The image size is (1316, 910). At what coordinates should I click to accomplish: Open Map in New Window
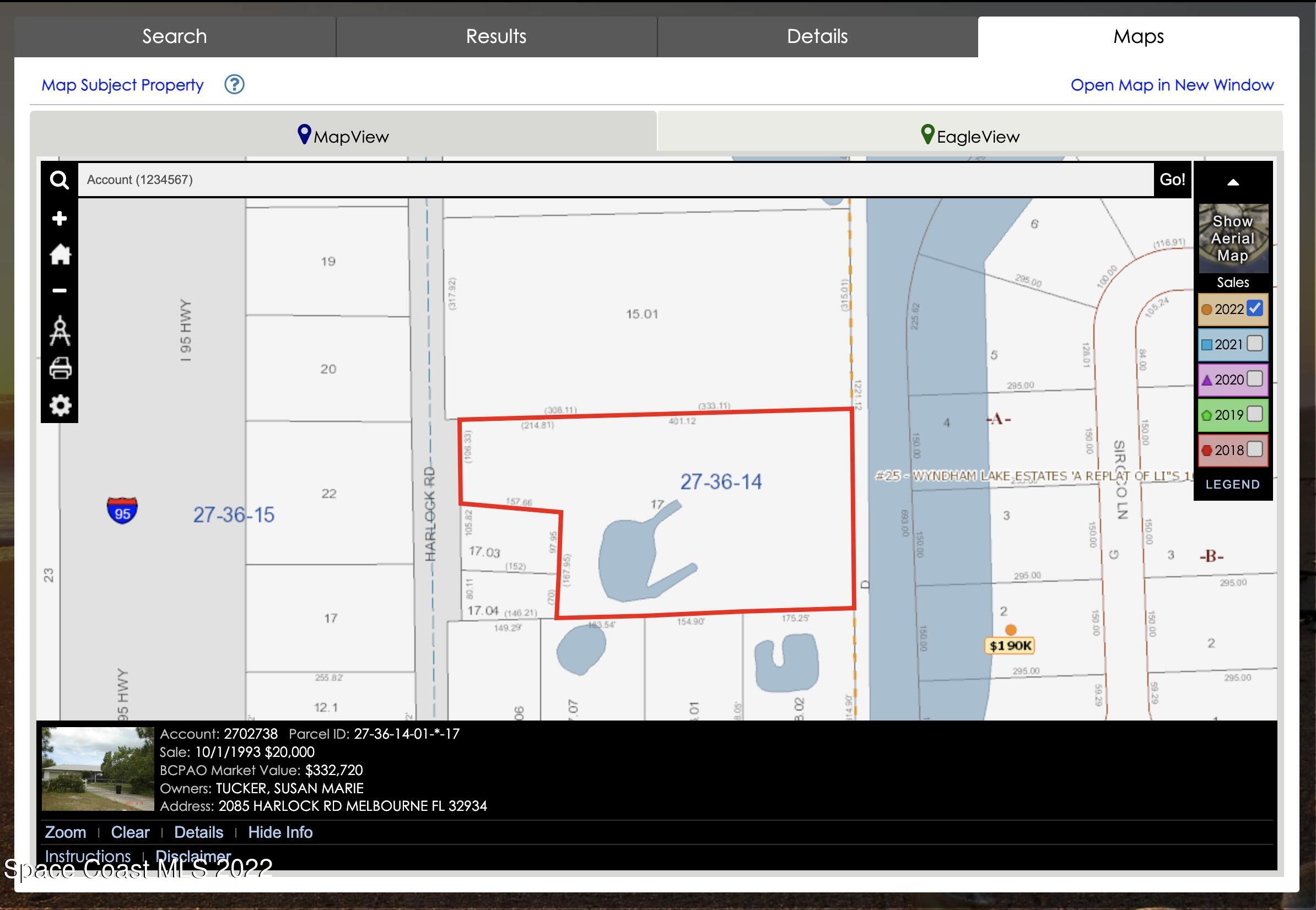(1172, 85)
